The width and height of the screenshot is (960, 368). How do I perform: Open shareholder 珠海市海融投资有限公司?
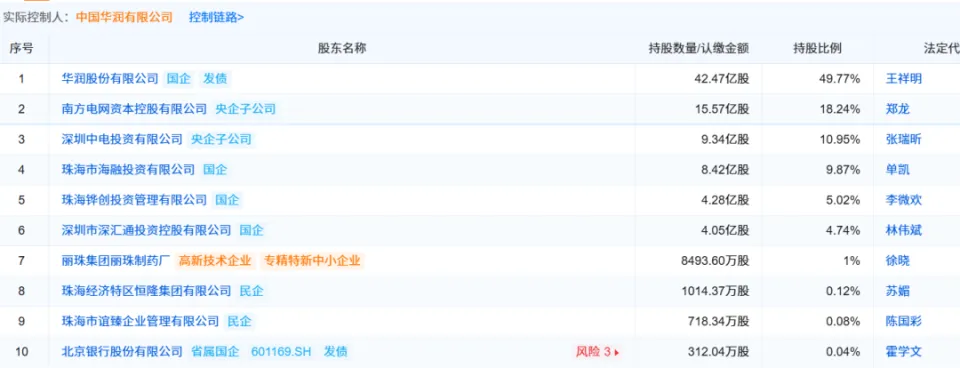pyautogui.click(x=129, y=170)
